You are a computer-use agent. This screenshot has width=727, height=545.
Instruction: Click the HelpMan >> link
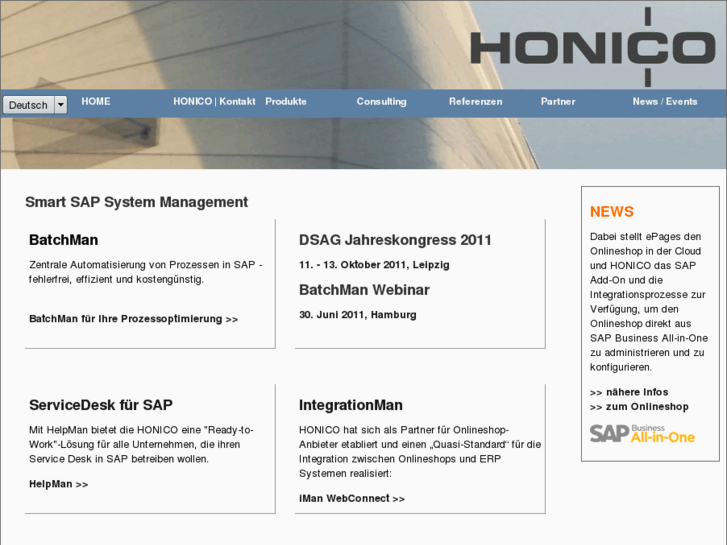tap(58, 484)
